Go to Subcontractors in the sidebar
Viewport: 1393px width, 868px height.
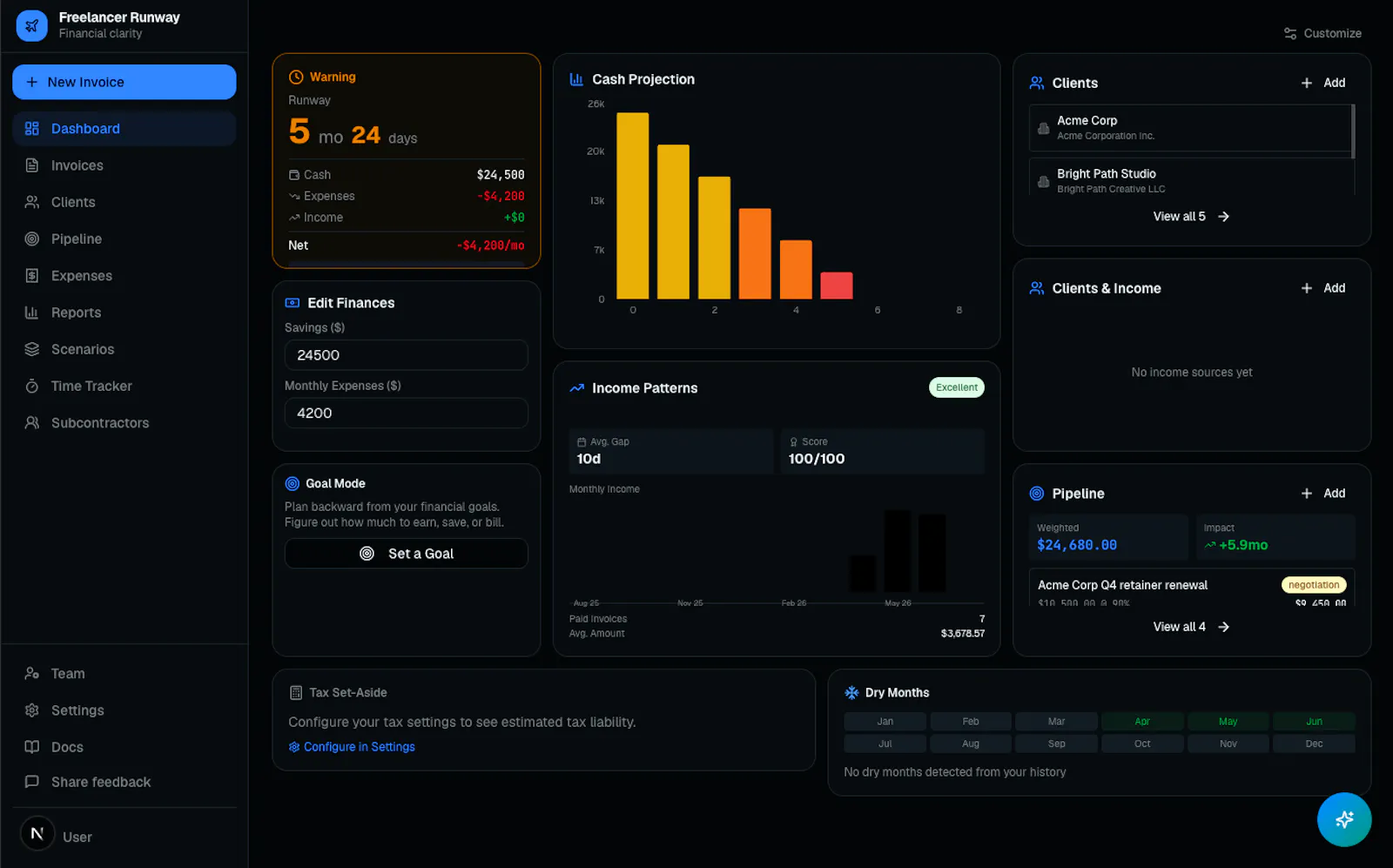click(124, 423)
